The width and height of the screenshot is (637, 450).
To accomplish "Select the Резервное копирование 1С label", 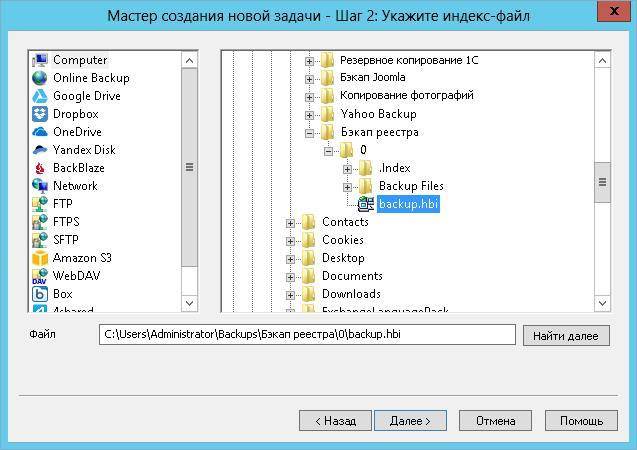I will (409, 60).
